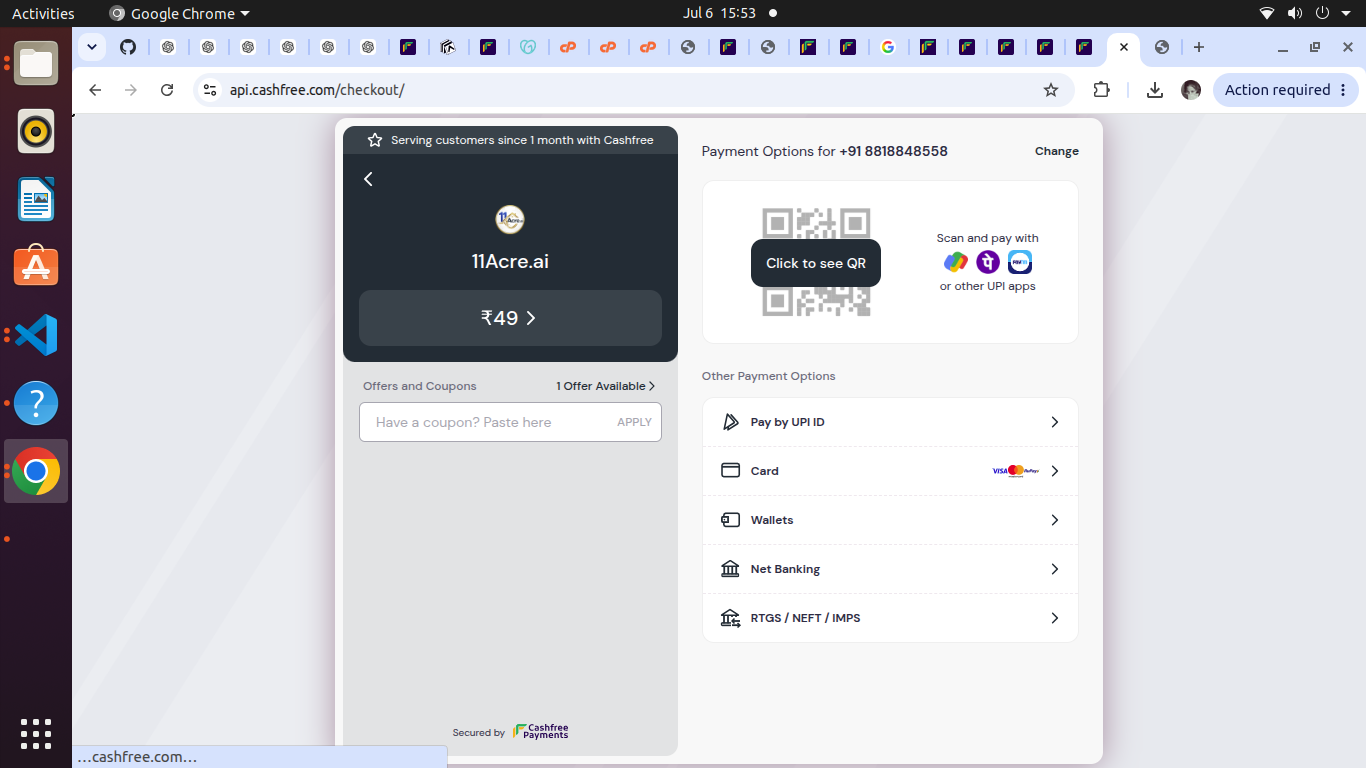This screenshot has height=768, width=1366.
Task: Switch to the GitHub browser tab
Action: point(128,47)
